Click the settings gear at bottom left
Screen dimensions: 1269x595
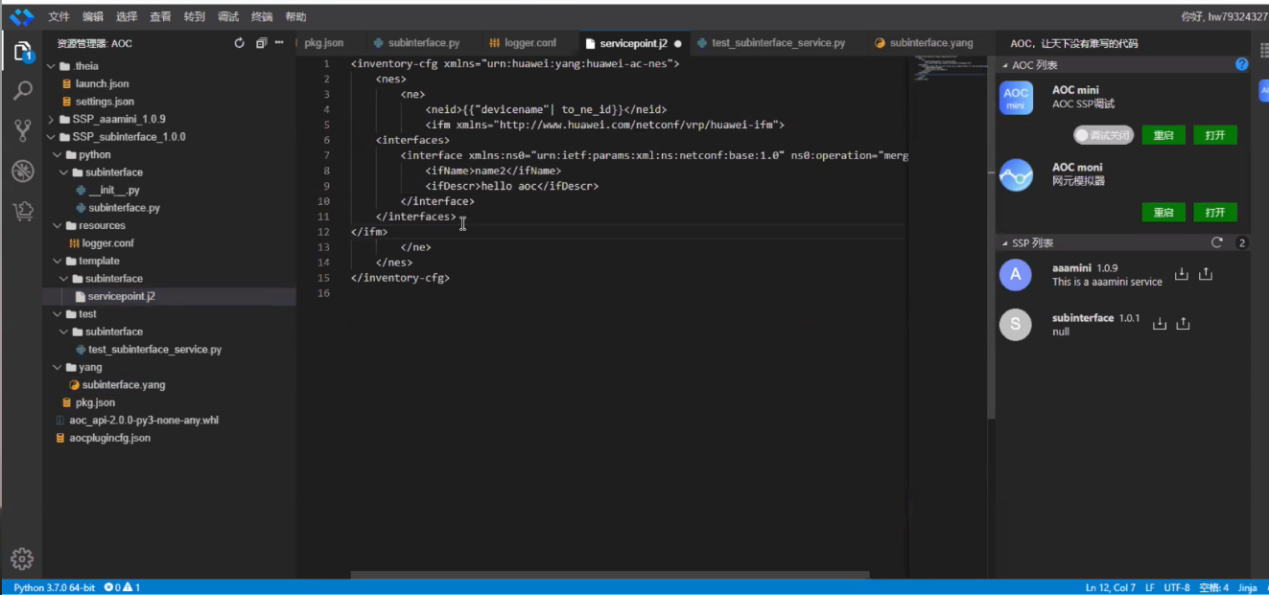tap(22, 558)
